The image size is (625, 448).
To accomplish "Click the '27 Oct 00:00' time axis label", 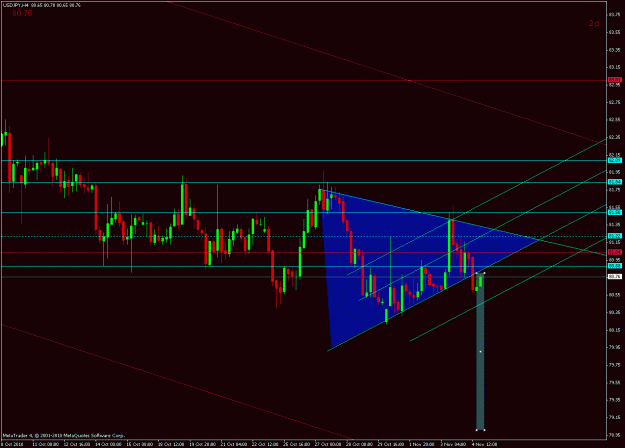I will (x=328, y=444).
